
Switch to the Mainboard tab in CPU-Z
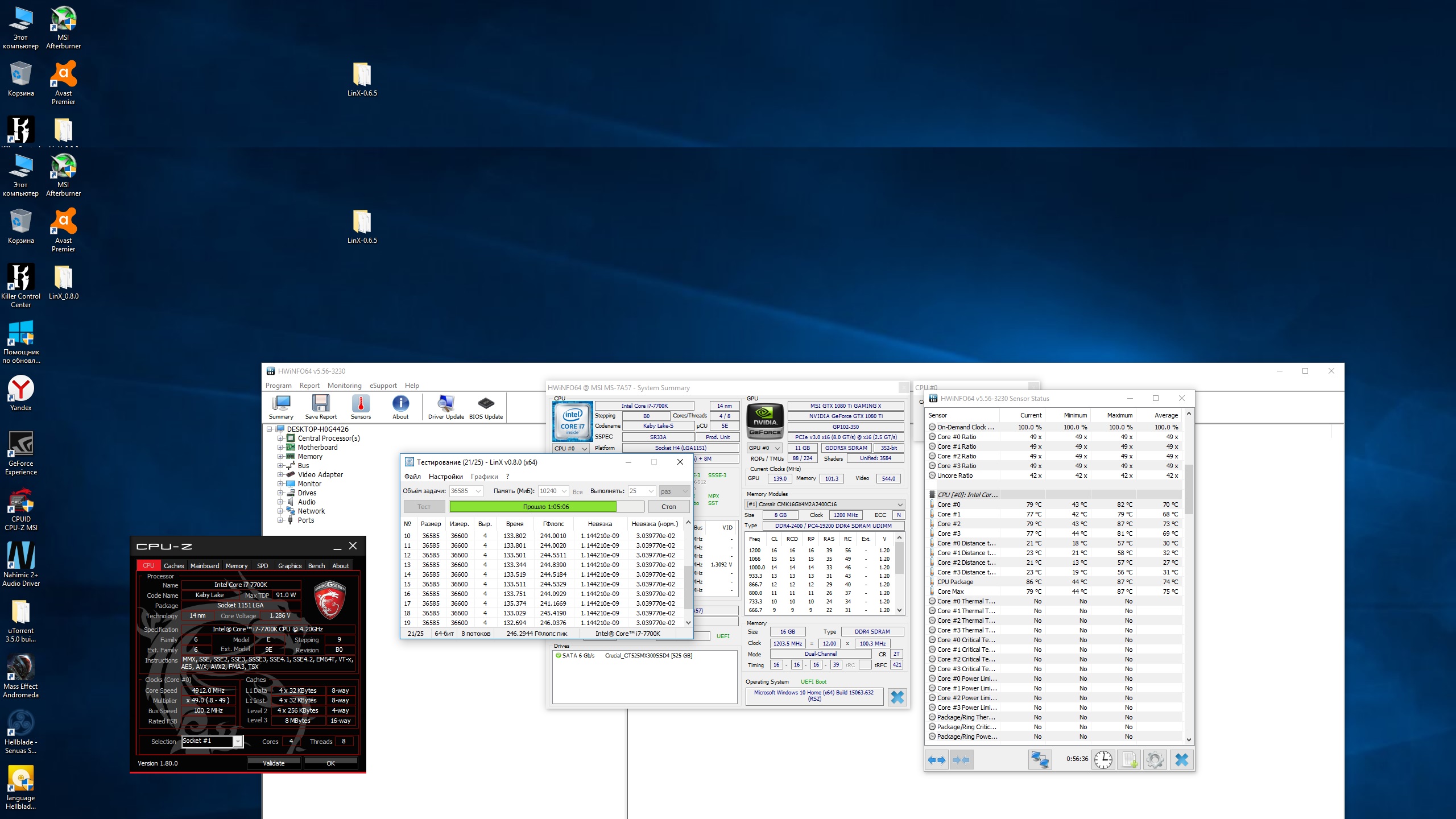point(204,566)
